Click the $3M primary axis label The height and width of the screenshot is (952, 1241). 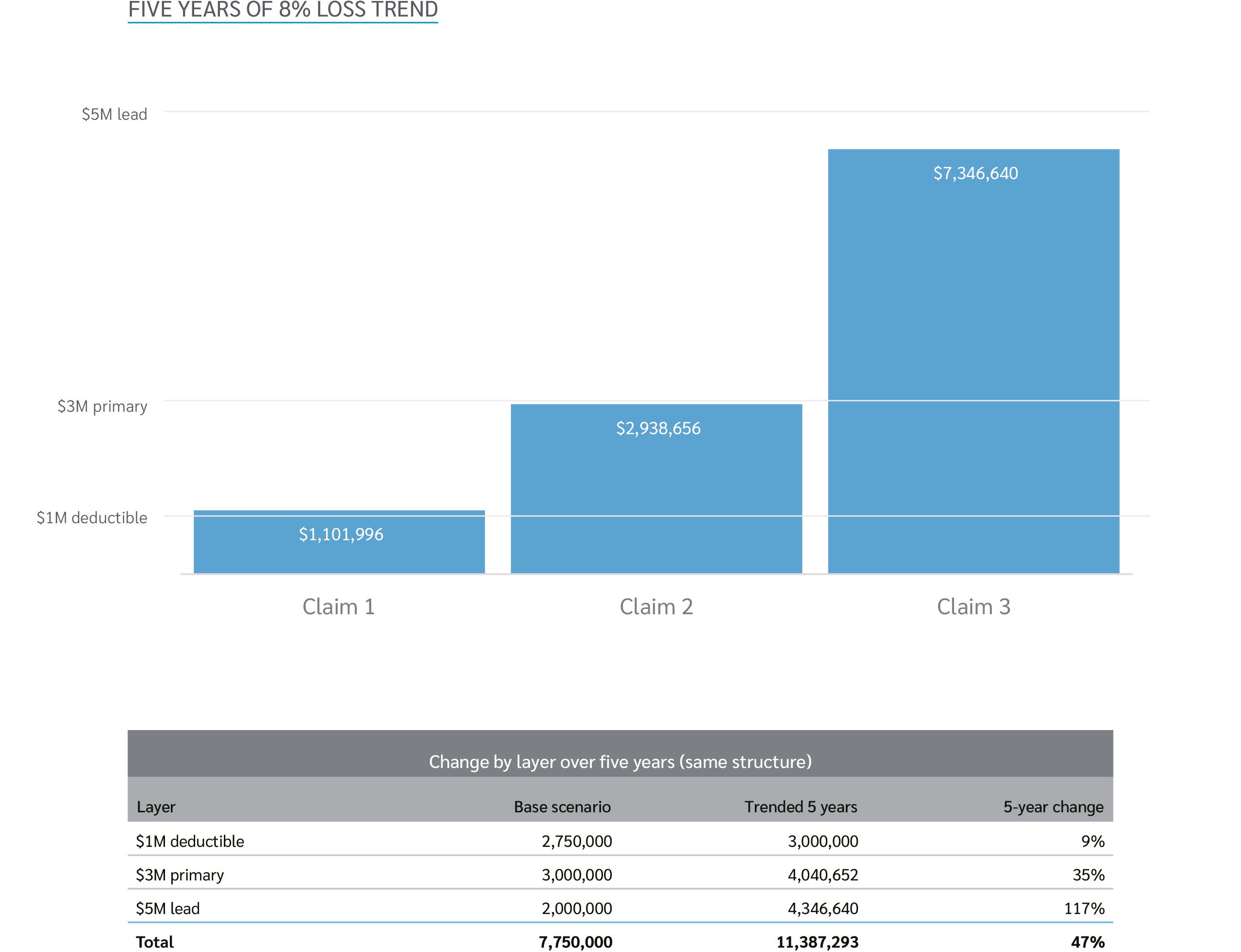102,406
